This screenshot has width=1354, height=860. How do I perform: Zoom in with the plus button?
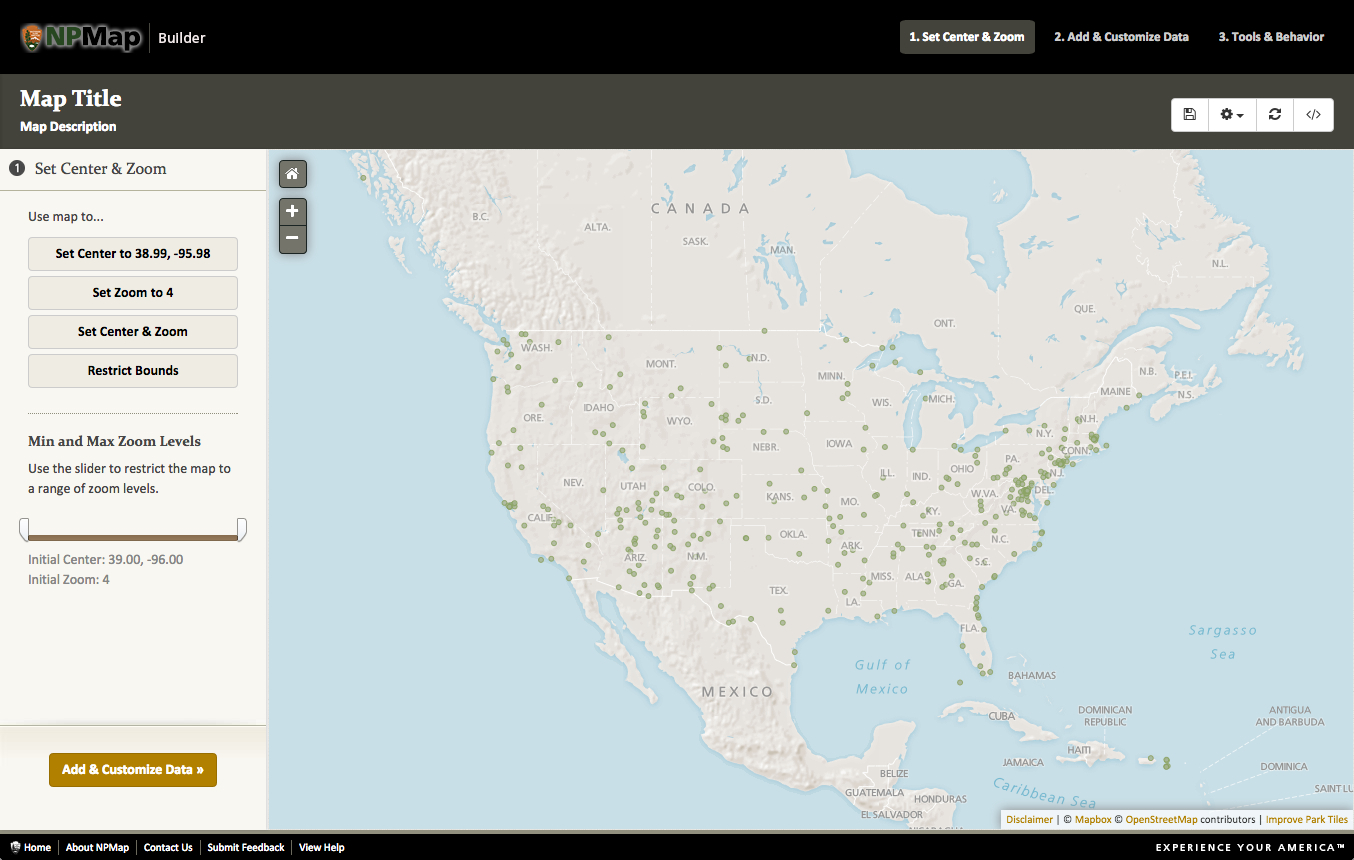292,211
